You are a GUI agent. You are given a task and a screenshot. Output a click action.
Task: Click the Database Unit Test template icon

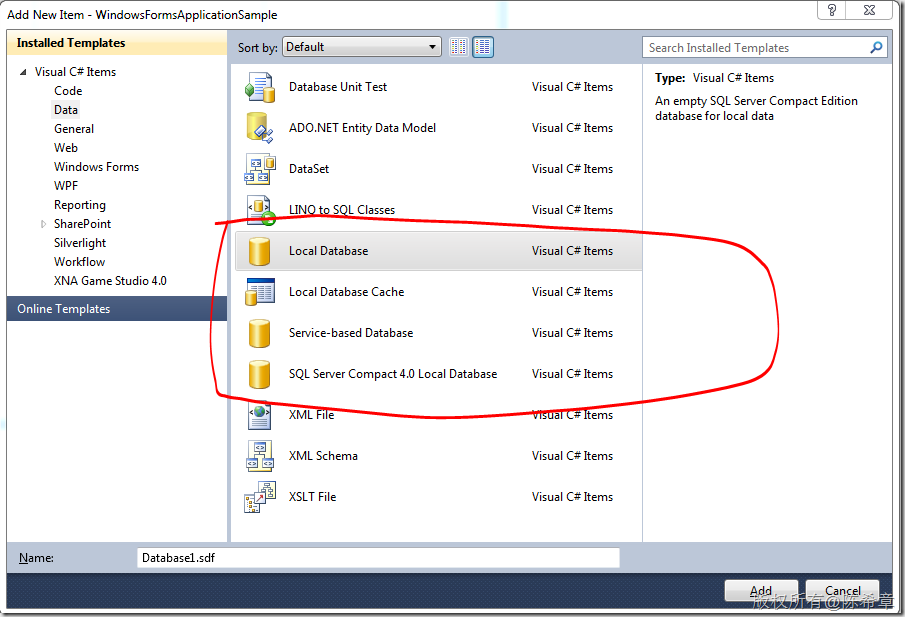click(x=260, y=87)
